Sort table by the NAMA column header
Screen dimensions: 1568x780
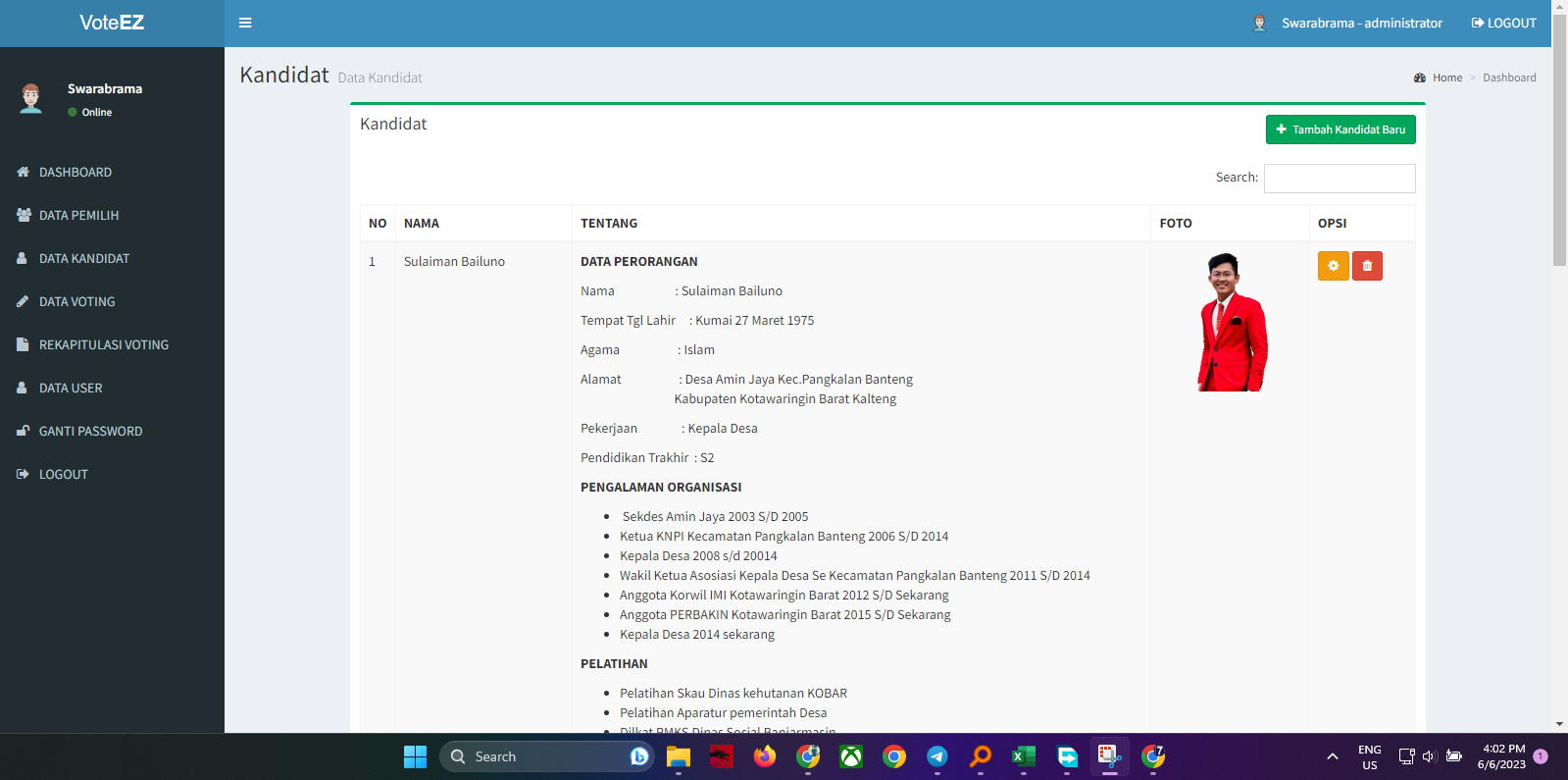tap(483, 223)
